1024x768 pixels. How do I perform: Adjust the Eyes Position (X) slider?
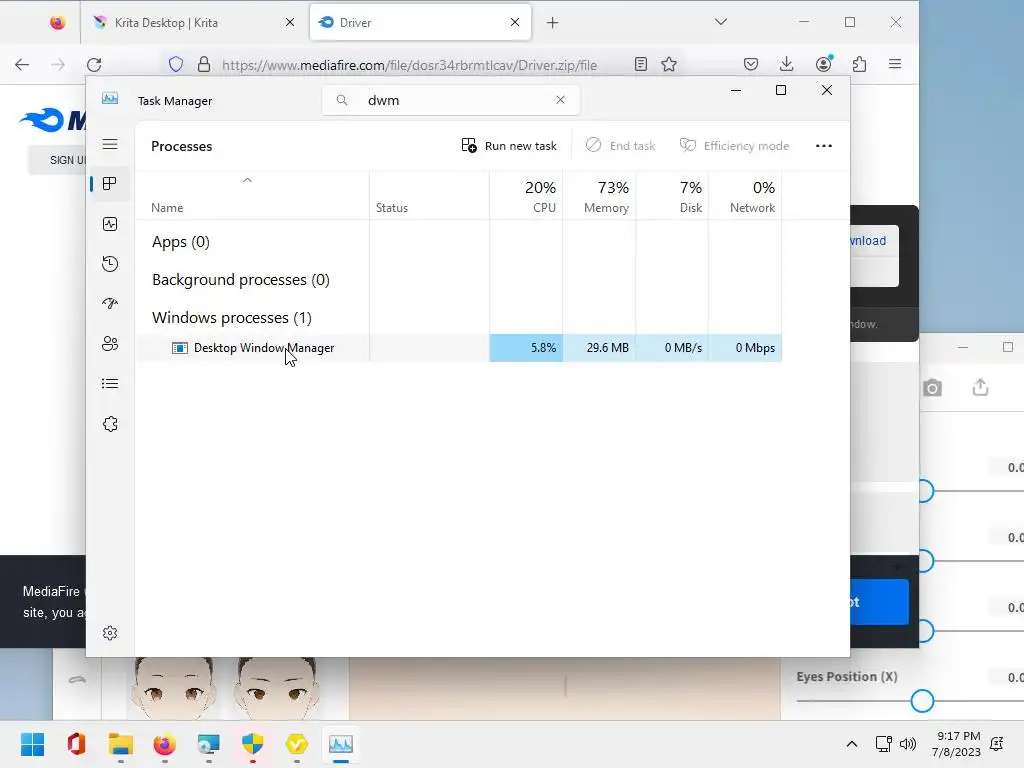pyautogui.click(x=922, y=701)
